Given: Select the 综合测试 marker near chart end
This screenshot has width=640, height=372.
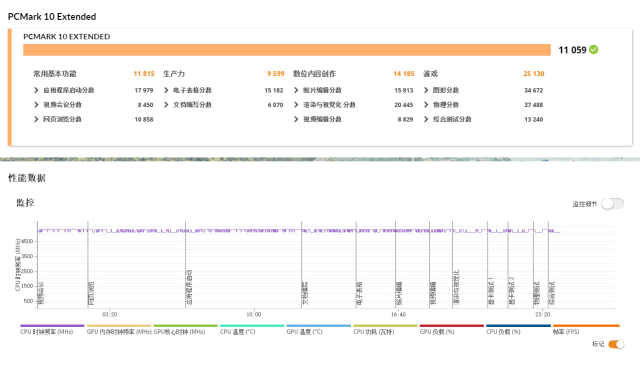Looking at the screenshot, I should [x=551, y=293].
